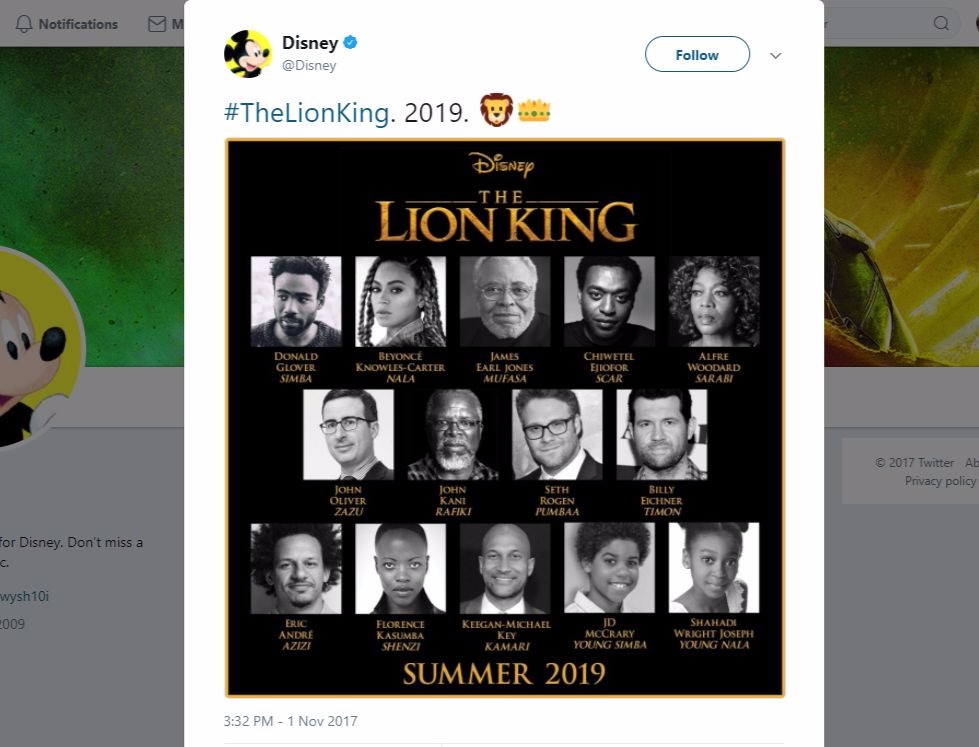Click the Notifications bell icon
The height and width of the screenshot is (747, 979).
pos(24,24)
